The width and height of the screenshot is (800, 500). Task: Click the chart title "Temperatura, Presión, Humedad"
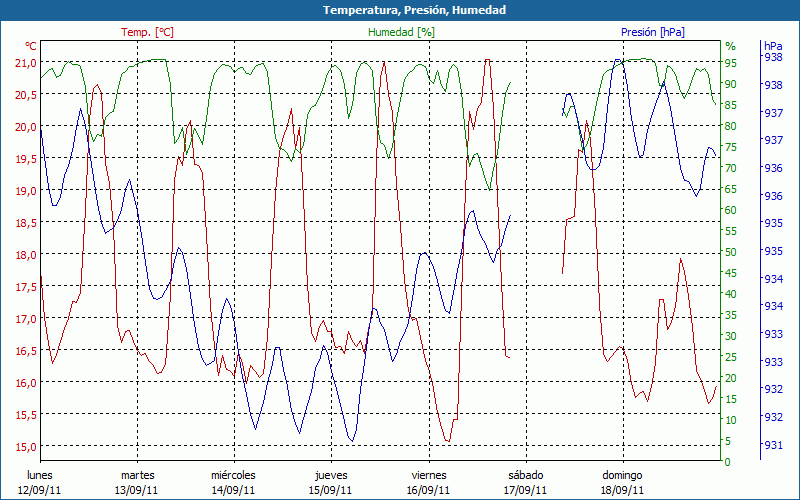click(x=400, y=10)
